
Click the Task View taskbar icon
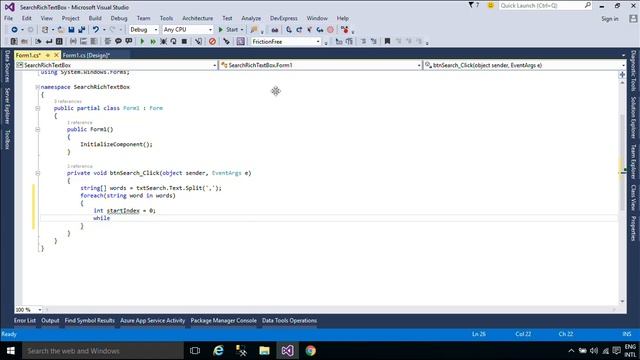(195, 351)
